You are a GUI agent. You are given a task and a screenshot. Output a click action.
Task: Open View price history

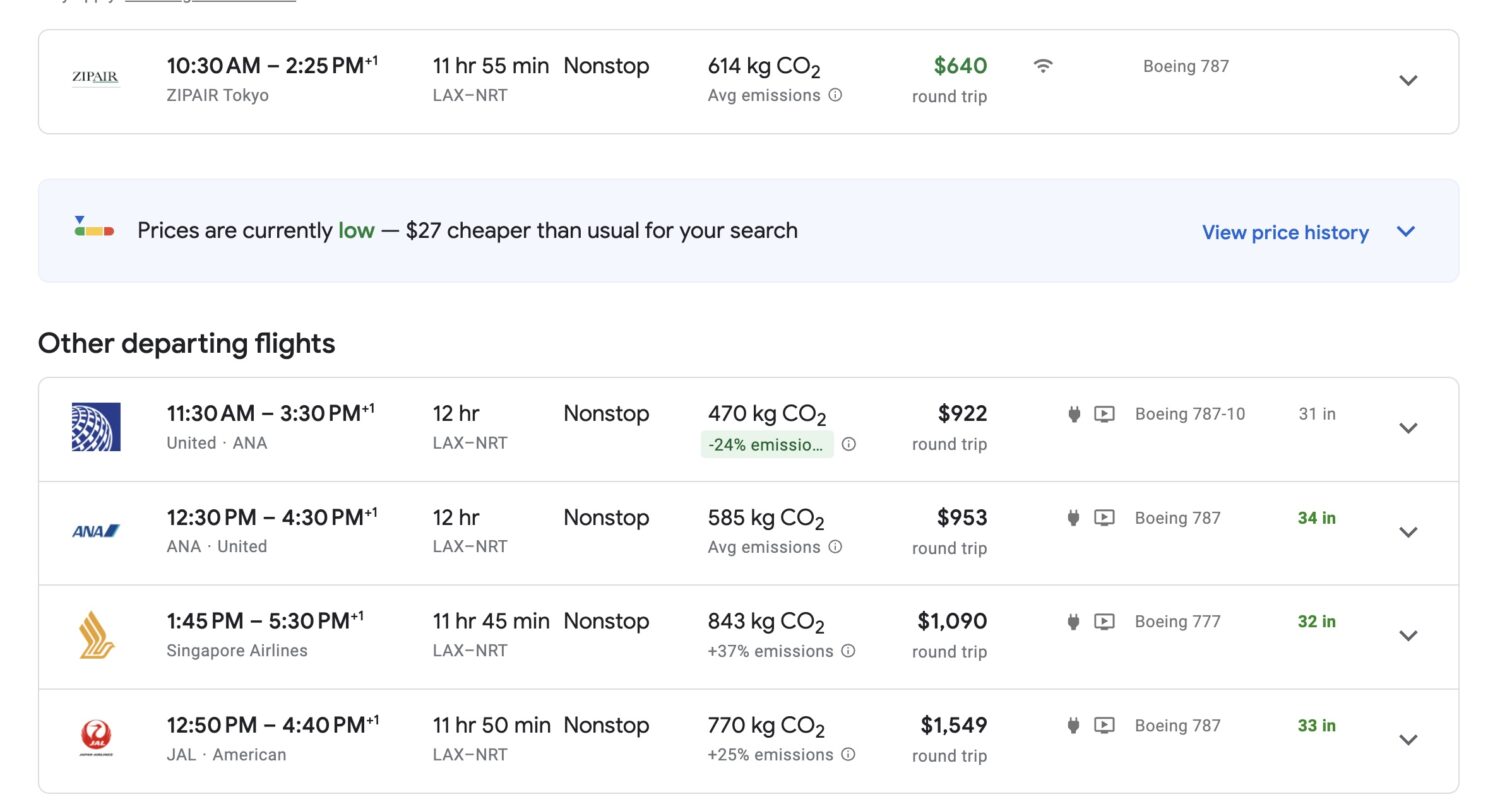coord(1284,231)
